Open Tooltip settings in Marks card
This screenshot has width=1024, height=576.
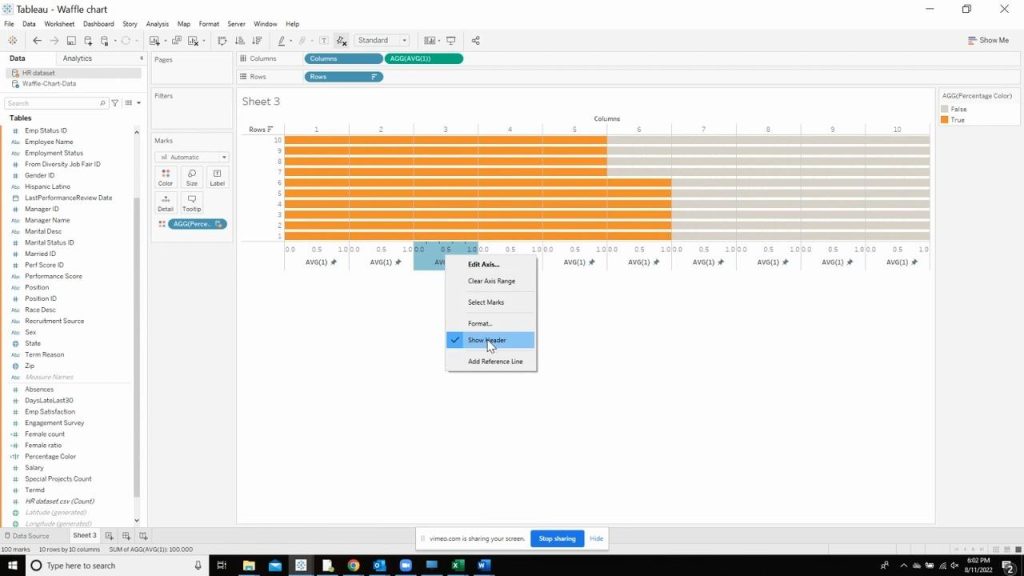click(x=191, y=201)
